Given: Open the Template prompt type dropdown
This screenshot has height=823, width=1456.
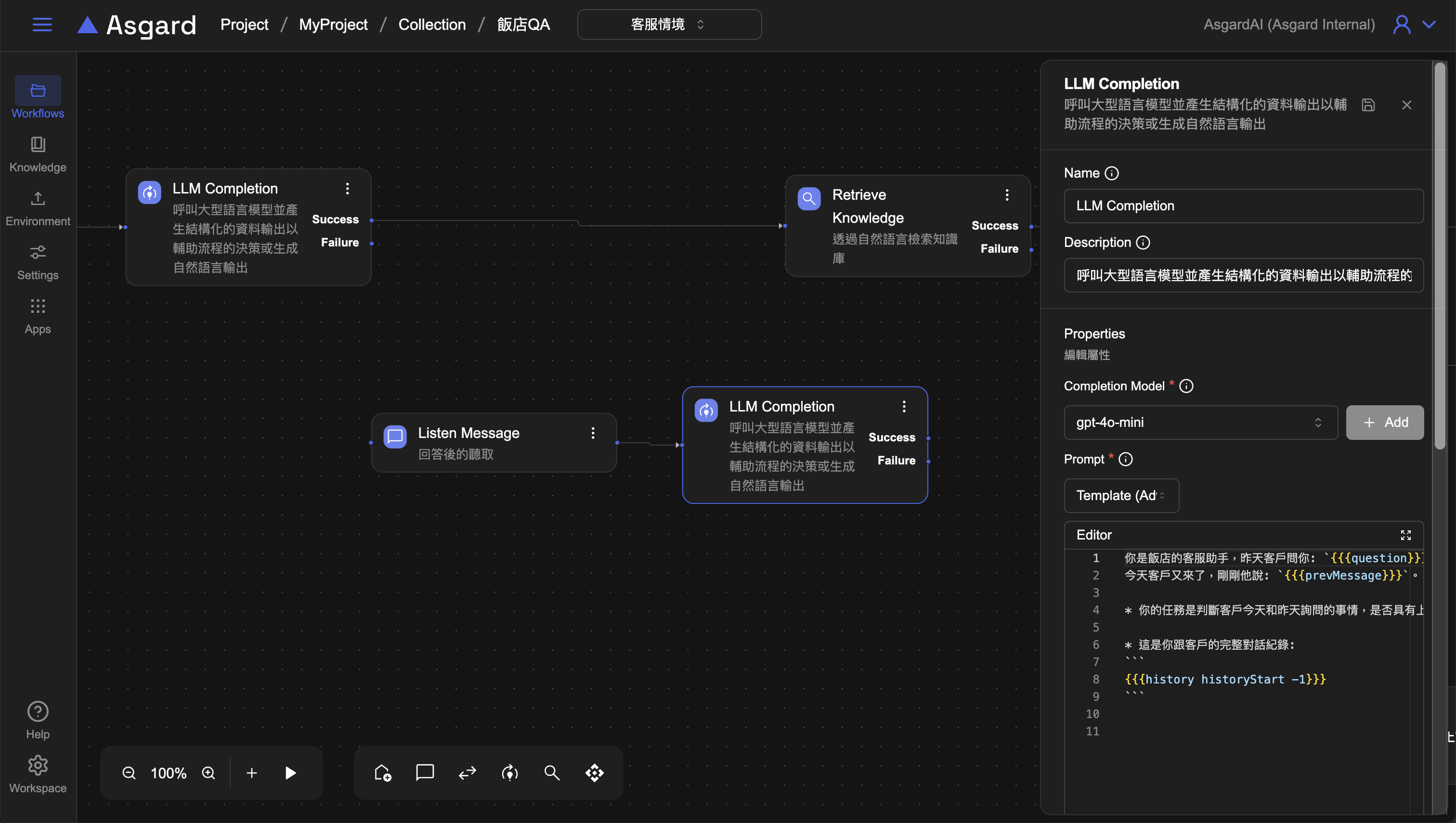Looking at the screenshot, I should [x=1121, y=495].
